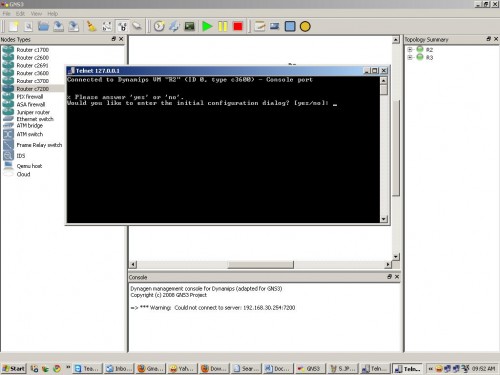The width and height of the screenshot is (500, 375).
Task: Click the Add a note icon
Action: (x=260, y=26)
